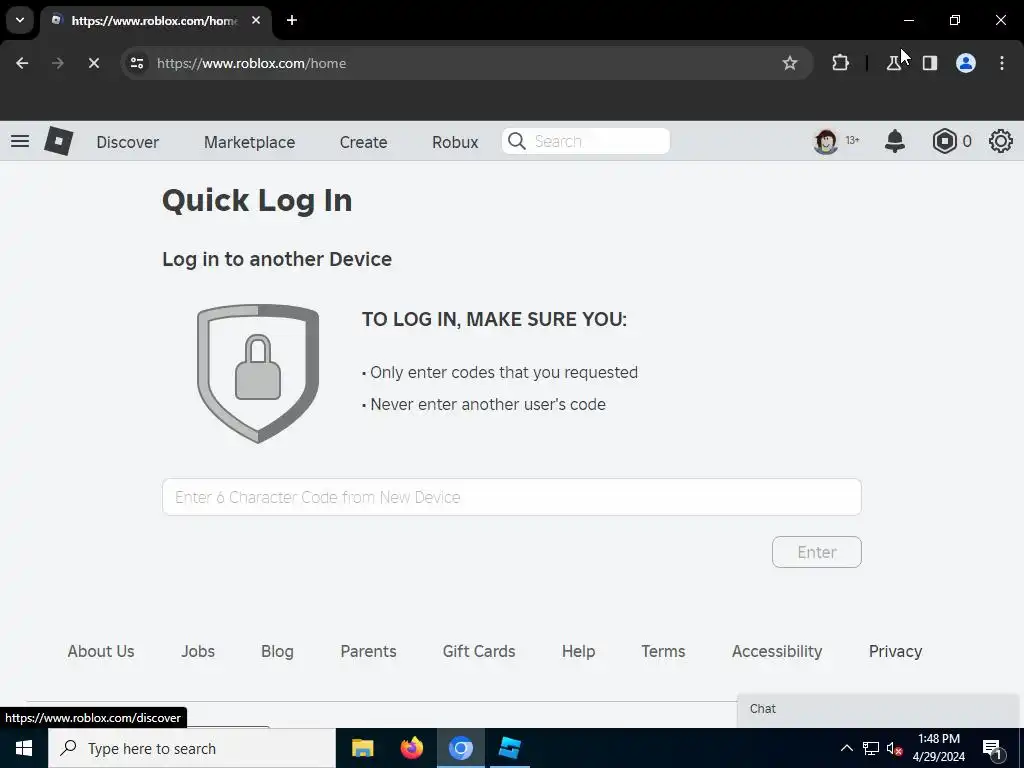Open File Explorer from the taskbar

click(362, 748)
